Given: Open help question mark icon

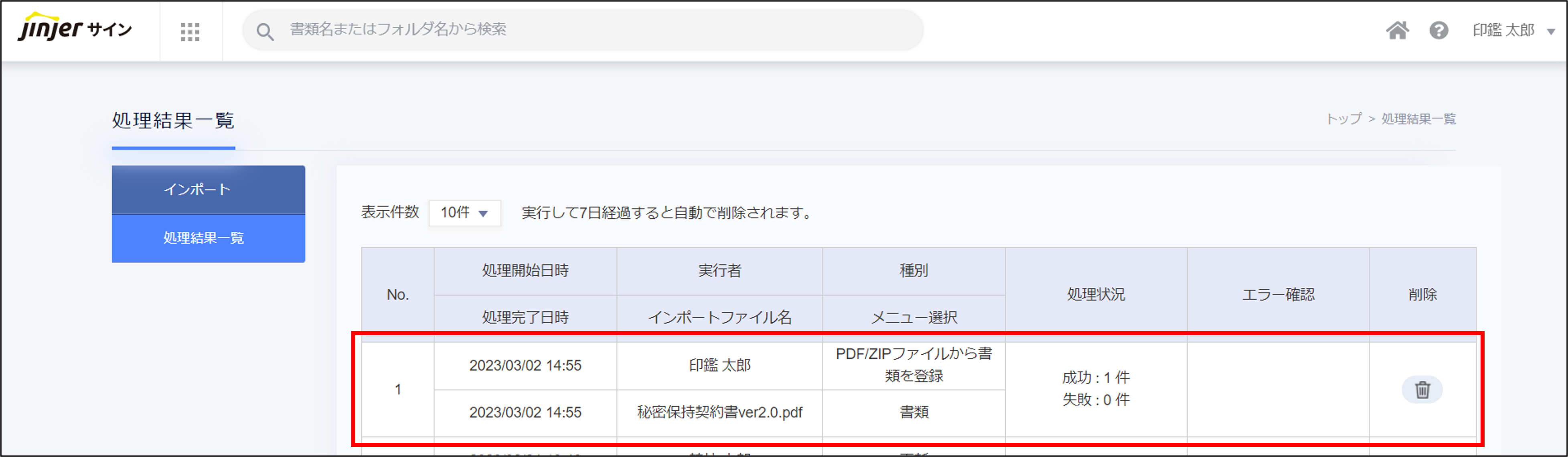Looking at the screenshot, I should (1439, 30).
